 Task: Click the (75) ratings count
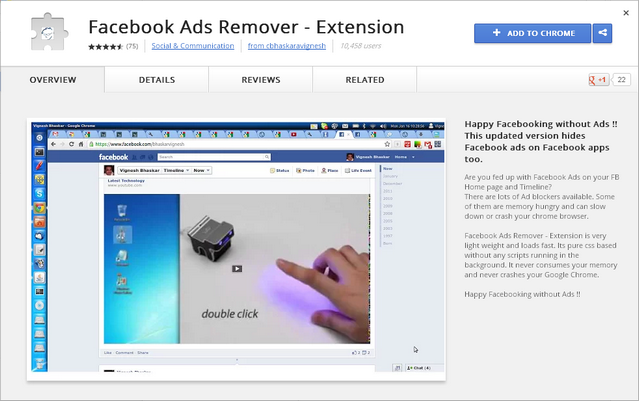click(132, 46)
